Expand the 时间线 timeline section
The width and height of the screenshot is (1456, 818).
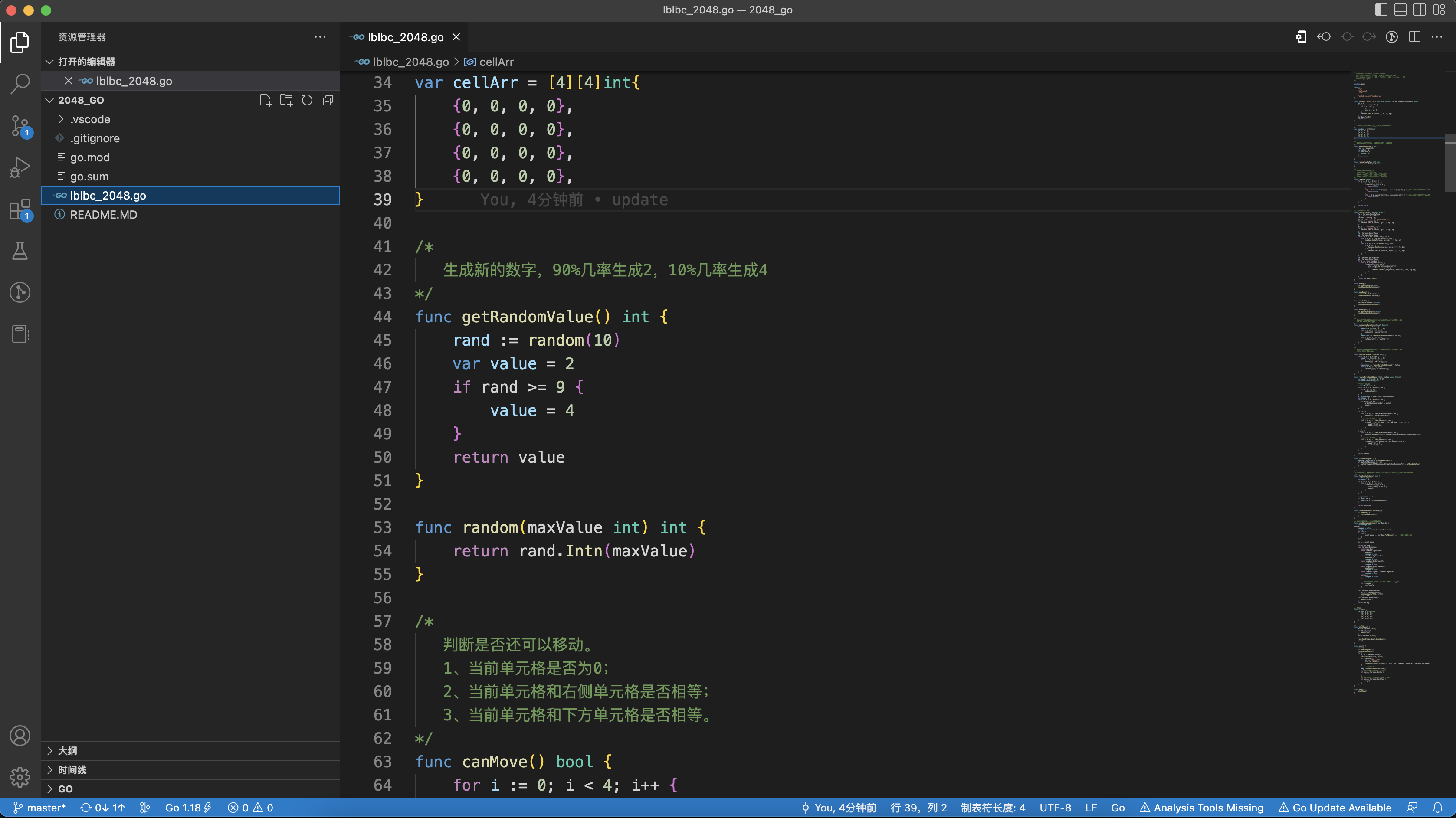72,770
